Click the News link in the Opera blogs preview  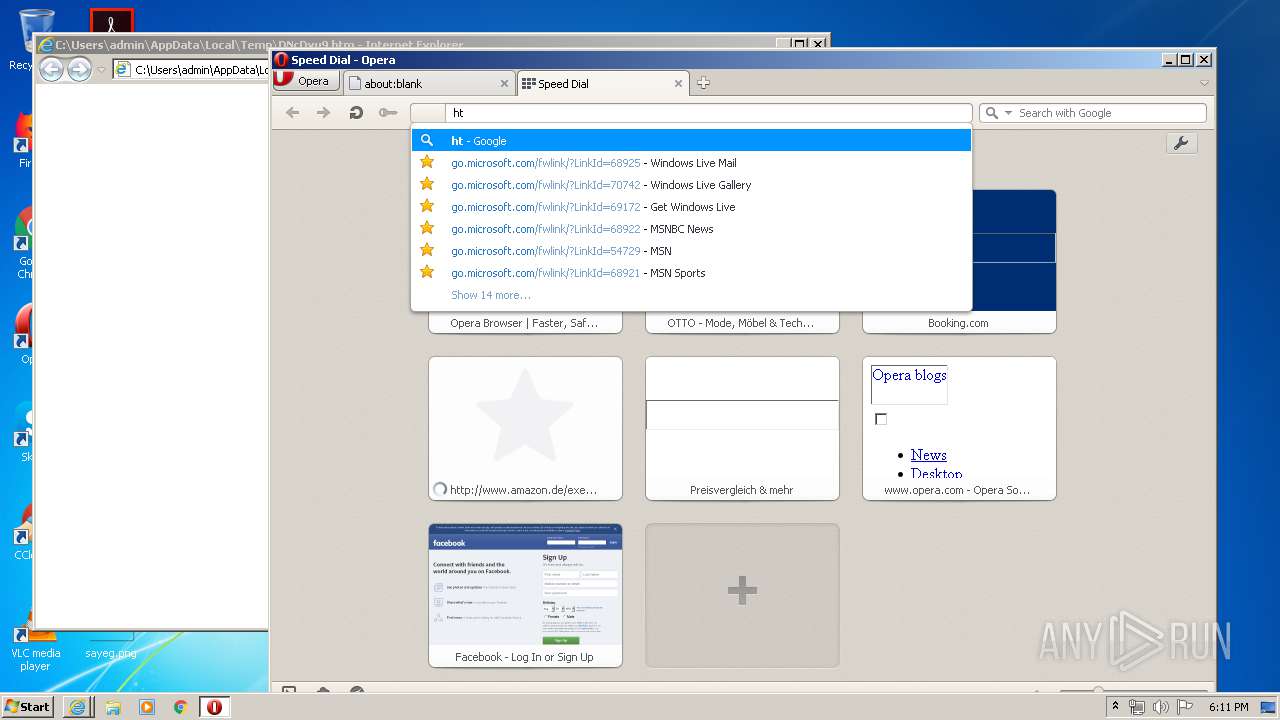point(928,455)
